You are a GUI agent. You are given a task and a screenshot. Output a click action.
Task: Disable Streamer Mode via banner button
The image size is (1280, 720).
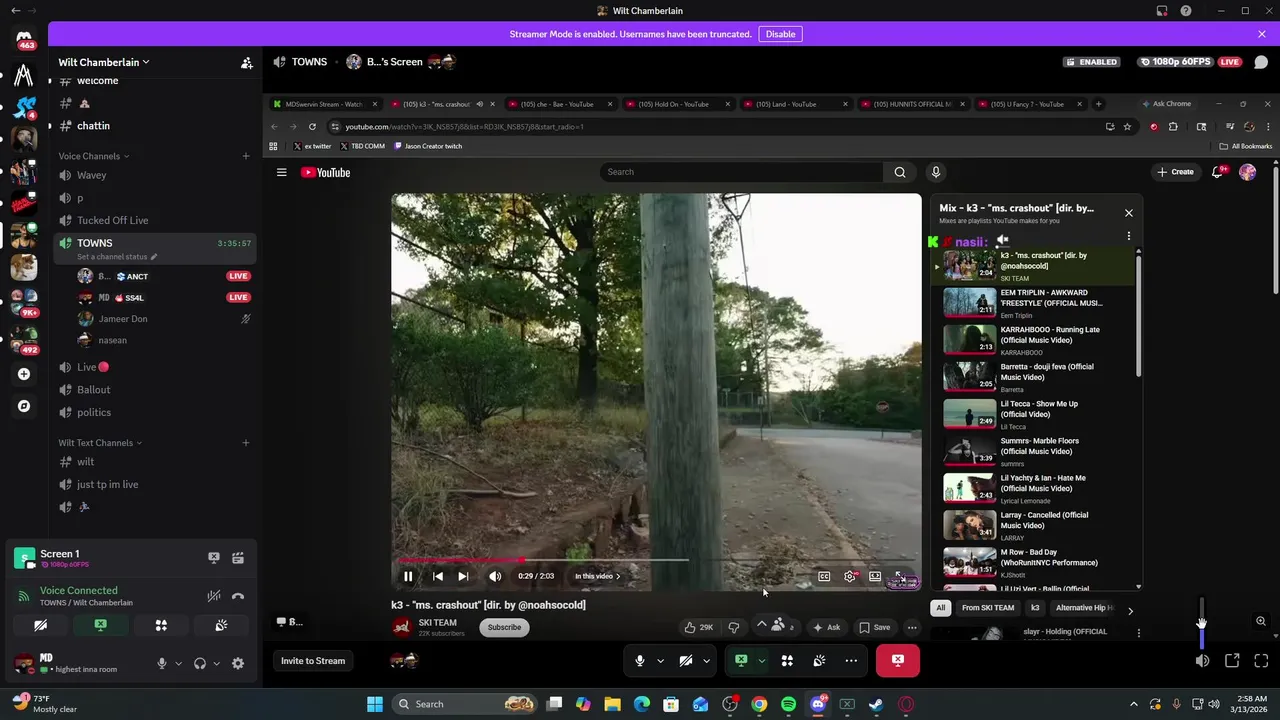[x=781, y=34]
